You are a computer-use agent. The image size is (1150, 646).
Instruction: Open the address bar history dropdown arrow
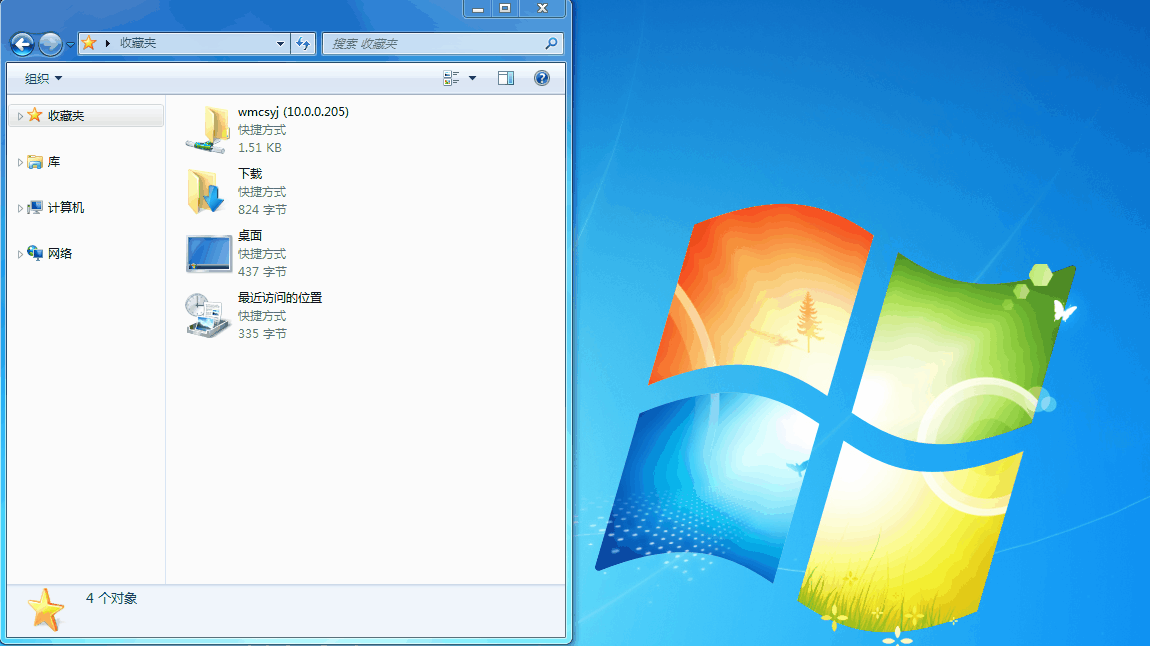click(x=280, y=43)
